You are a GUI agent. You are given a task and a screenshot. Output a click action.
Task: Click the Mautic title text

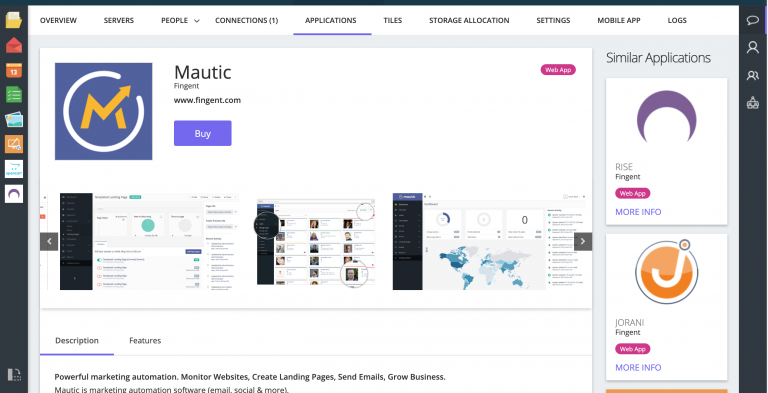203,73
